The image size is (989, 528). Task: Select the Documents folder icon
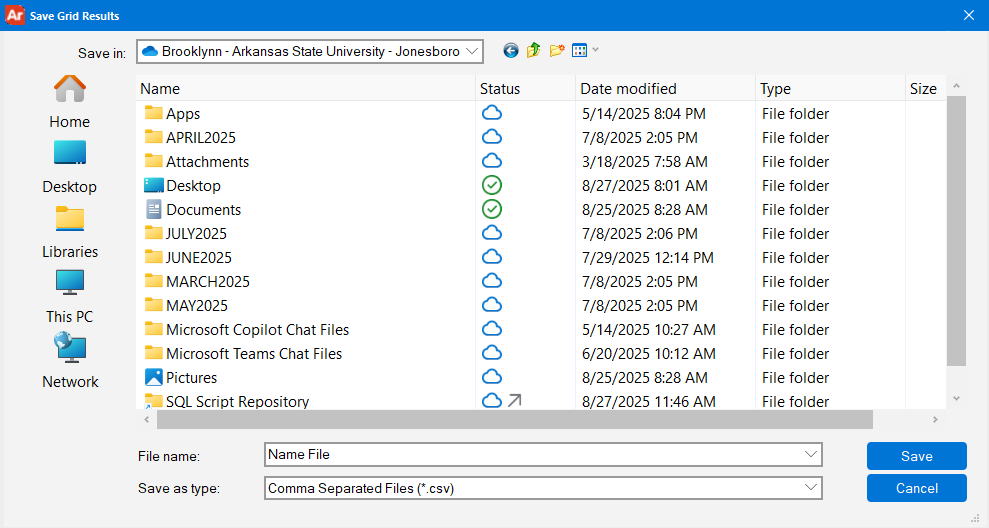click(x=153, y=209)
